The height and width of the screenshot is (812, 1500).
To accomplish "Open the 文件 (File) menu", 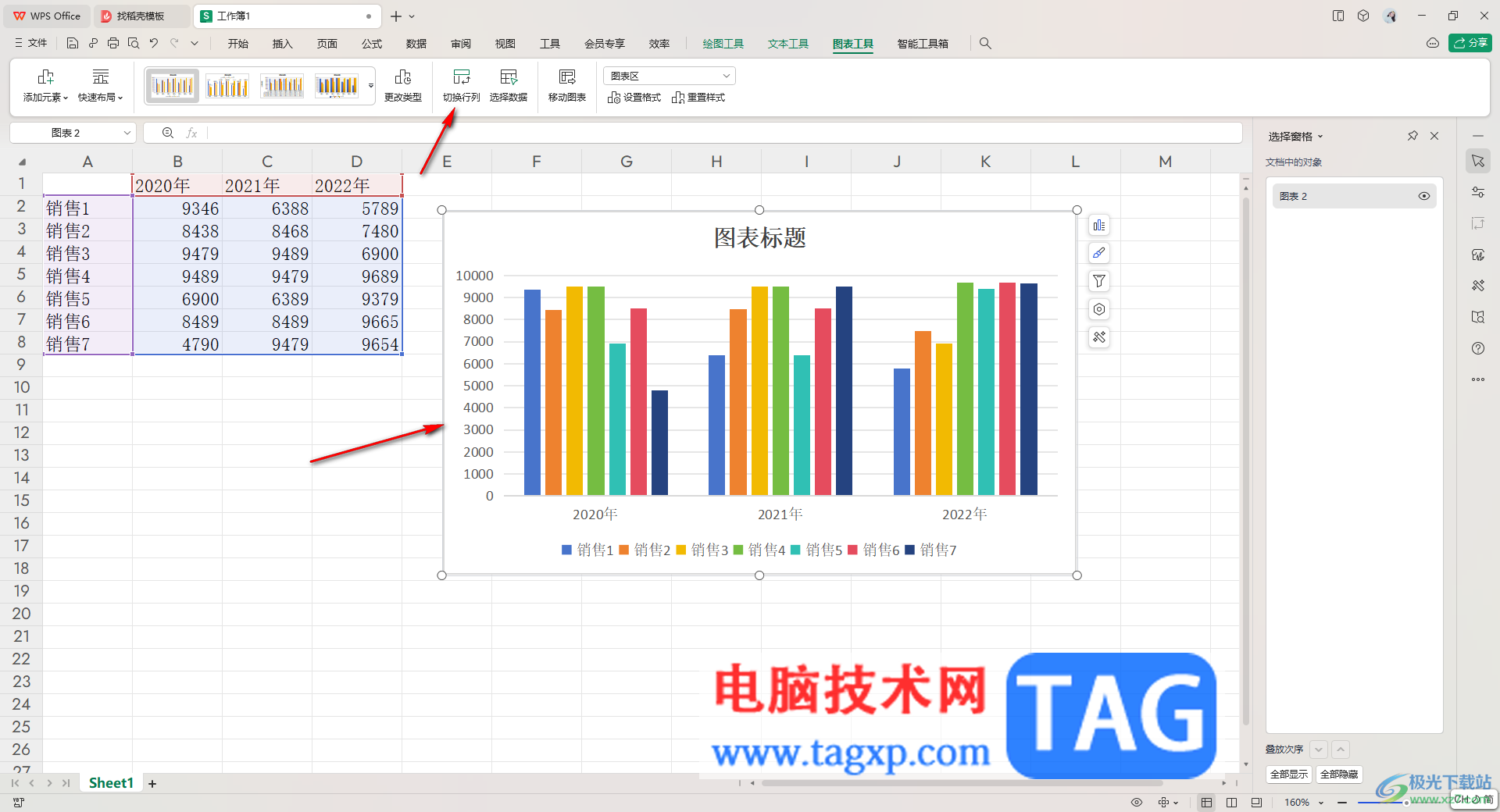I will click(x=31, y=44).
